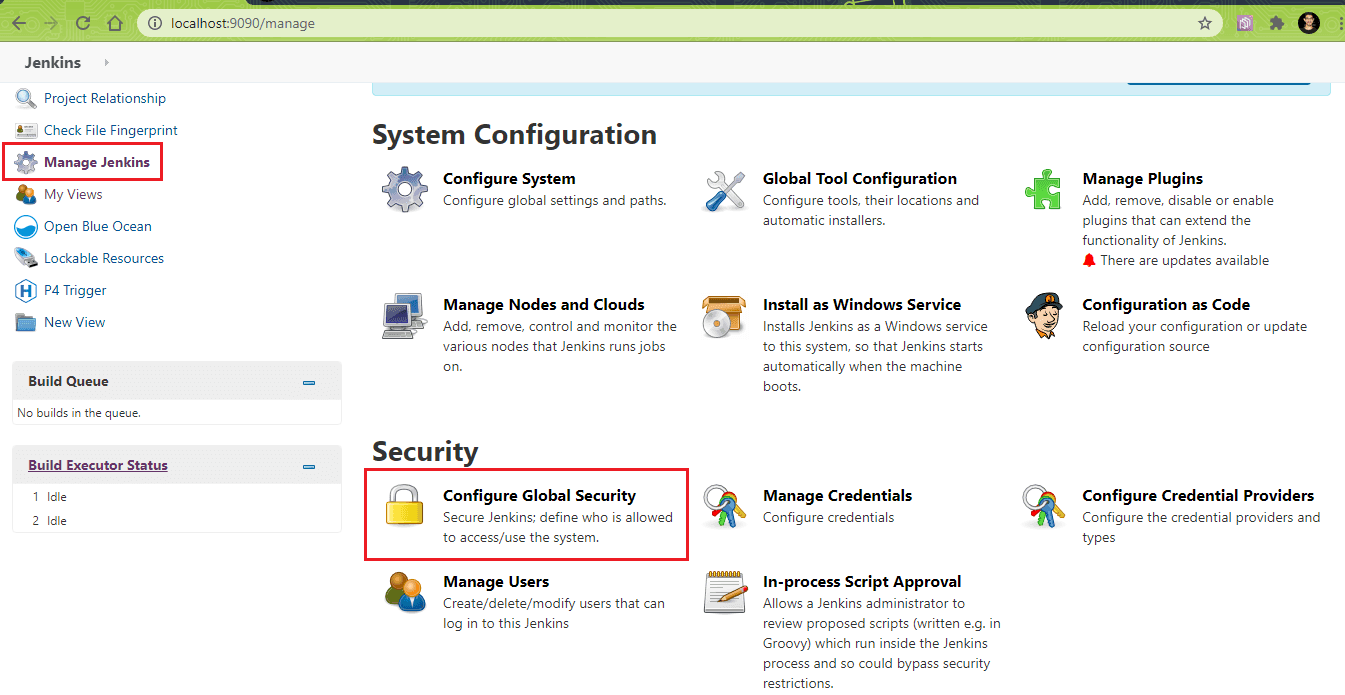Open the P4 Trigger link
Image resolution: width=1345 pixels, height=695 pixels.
75,290
